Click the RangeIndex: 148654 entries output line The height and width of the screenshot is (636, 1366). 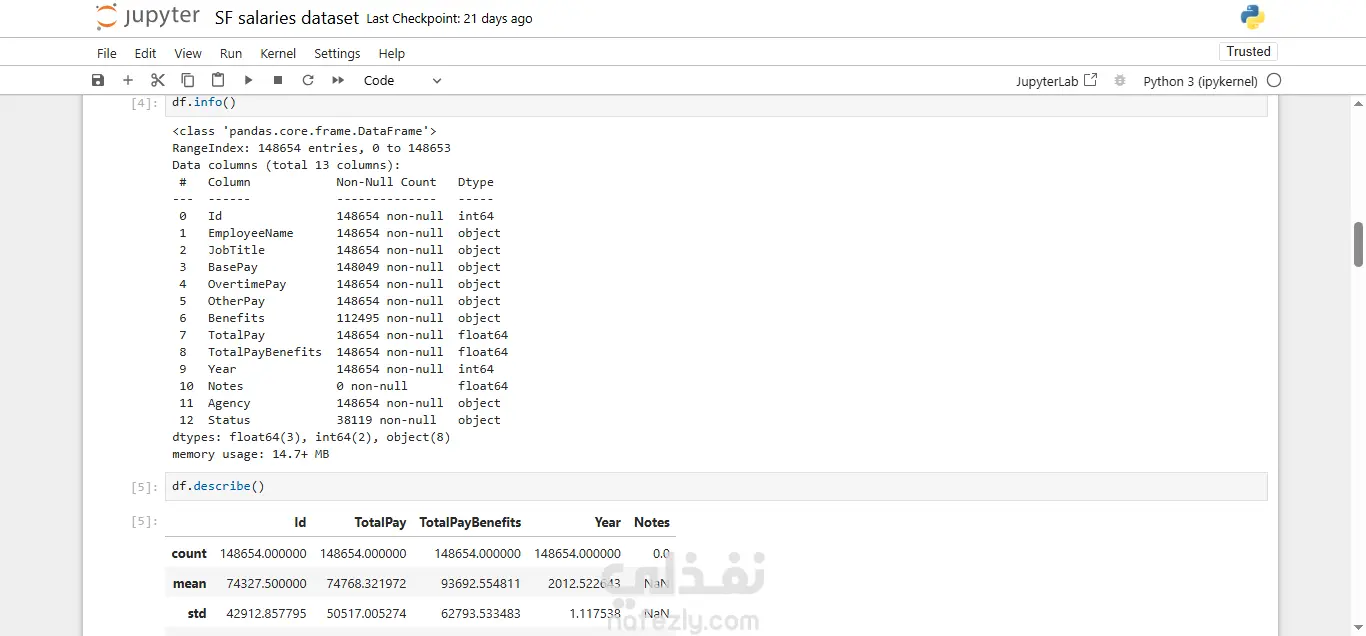[311, 148]
